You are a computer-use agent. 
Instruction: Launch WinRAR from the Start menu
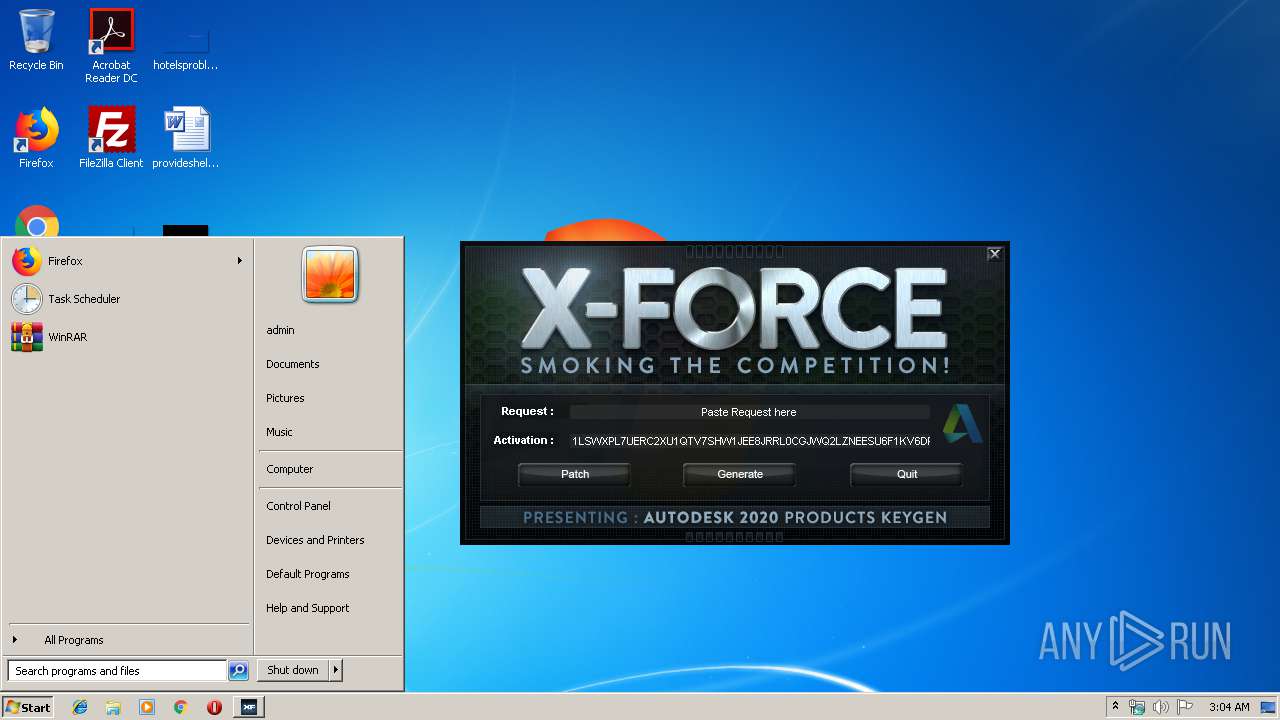coord(127,337)
